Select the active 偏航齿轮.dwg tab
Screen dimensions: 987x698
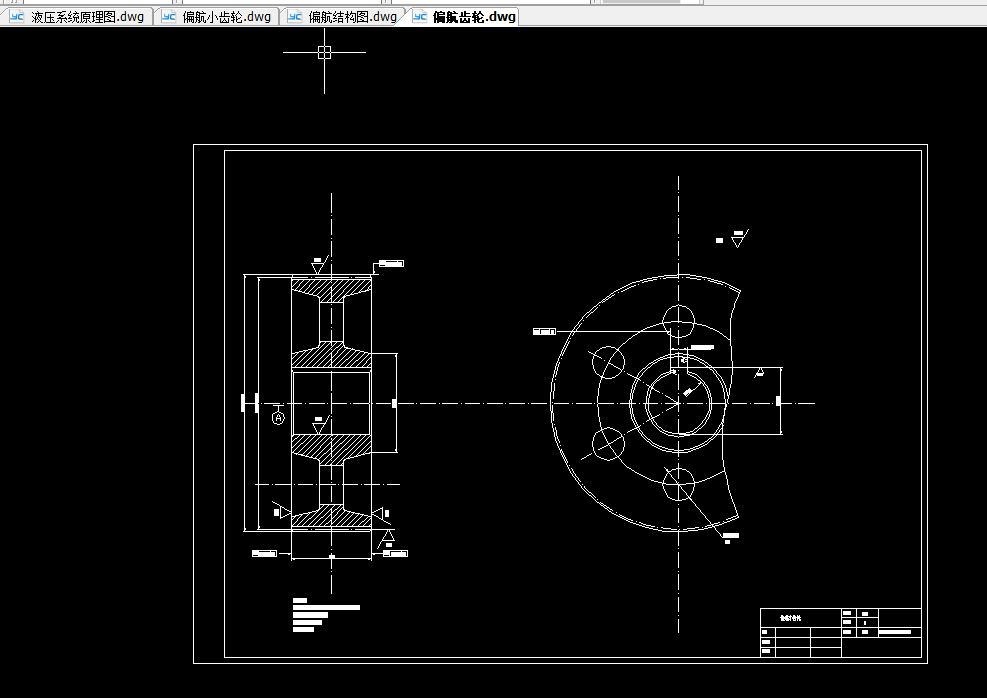click(x=464, y=17)
